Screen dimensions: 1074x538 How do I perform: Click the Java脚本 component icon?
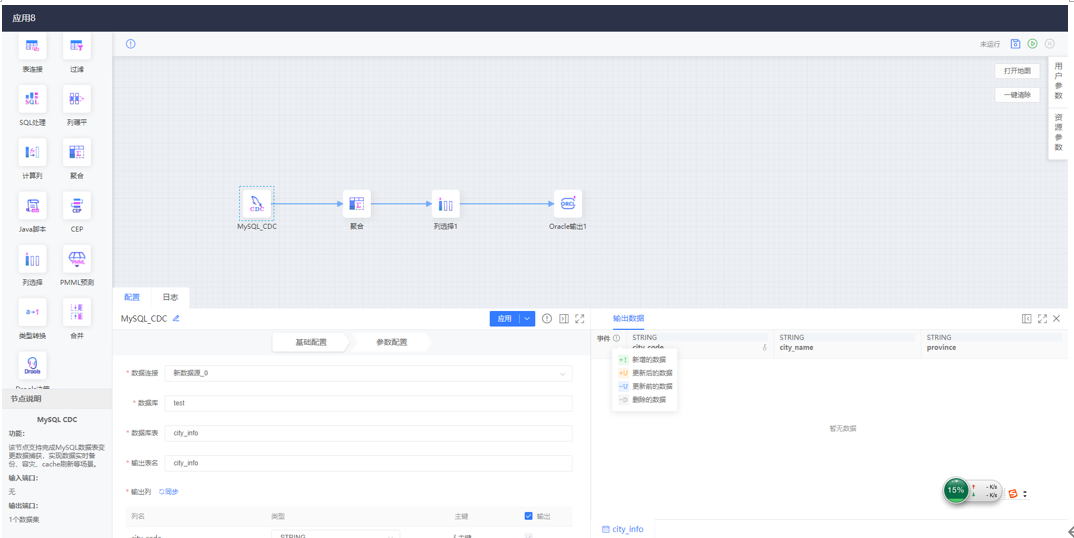(32, 206)
